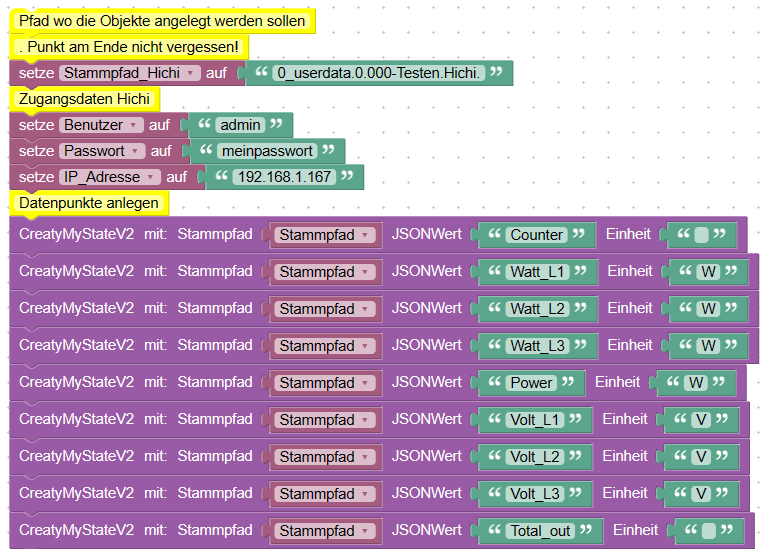Viewport: 761px width, 549px height.
Task: Edit the V unit in the Volt_L1 row
Action: [x=701, y=419]
